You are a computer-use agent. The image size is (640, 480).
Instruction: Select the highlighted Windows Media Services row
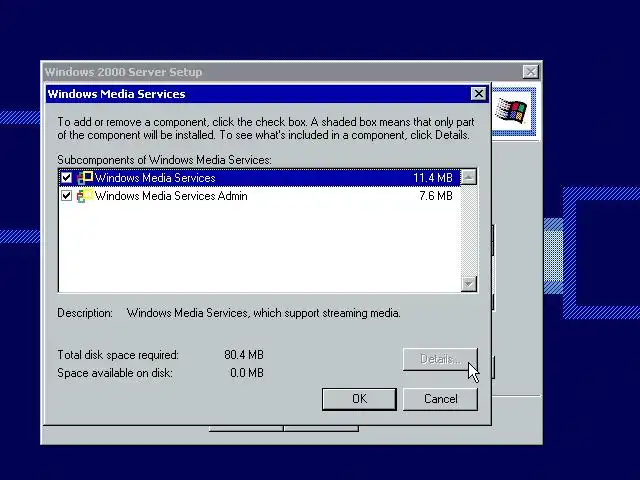click(260, 178)
